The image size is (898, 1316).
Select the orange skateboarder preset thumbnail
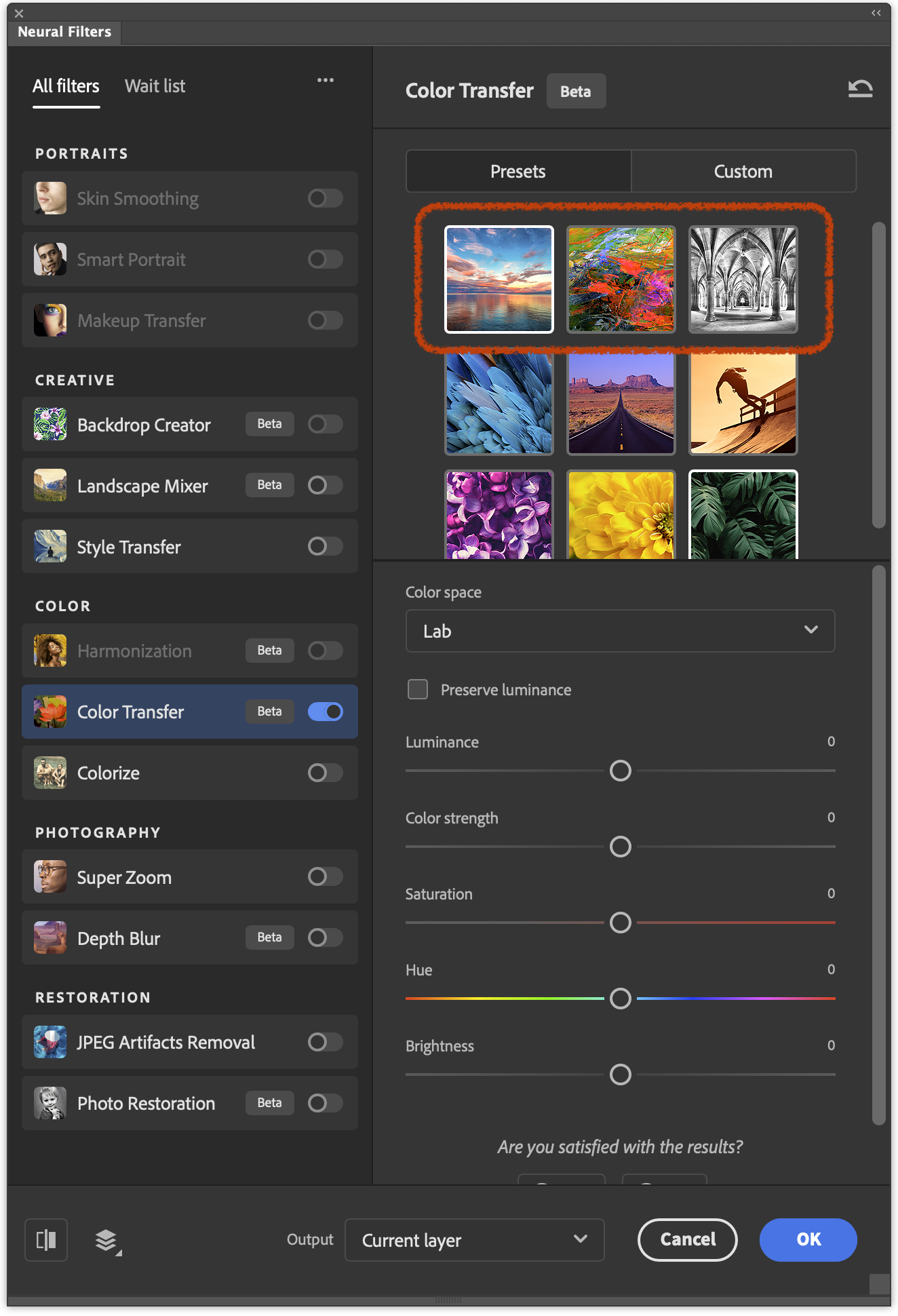[743, 403]
